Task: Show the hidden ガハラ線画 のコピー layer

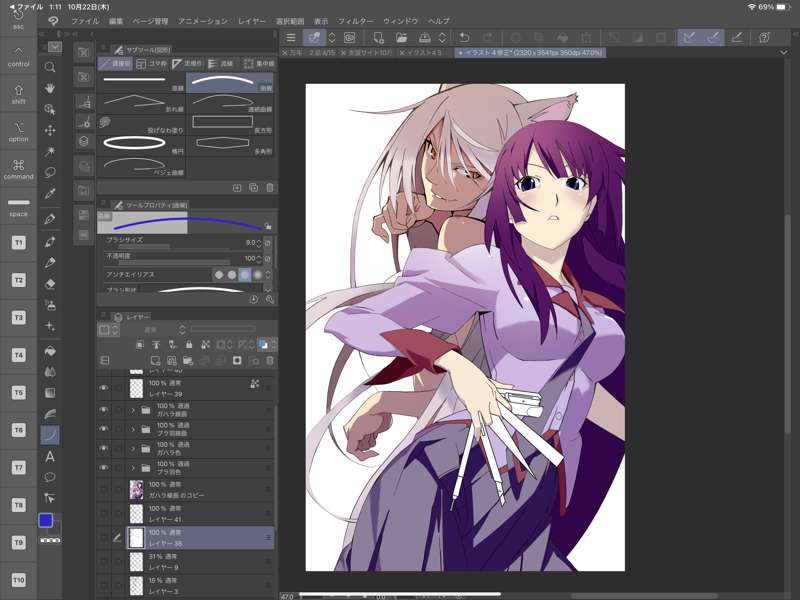Action: [104, 490]
